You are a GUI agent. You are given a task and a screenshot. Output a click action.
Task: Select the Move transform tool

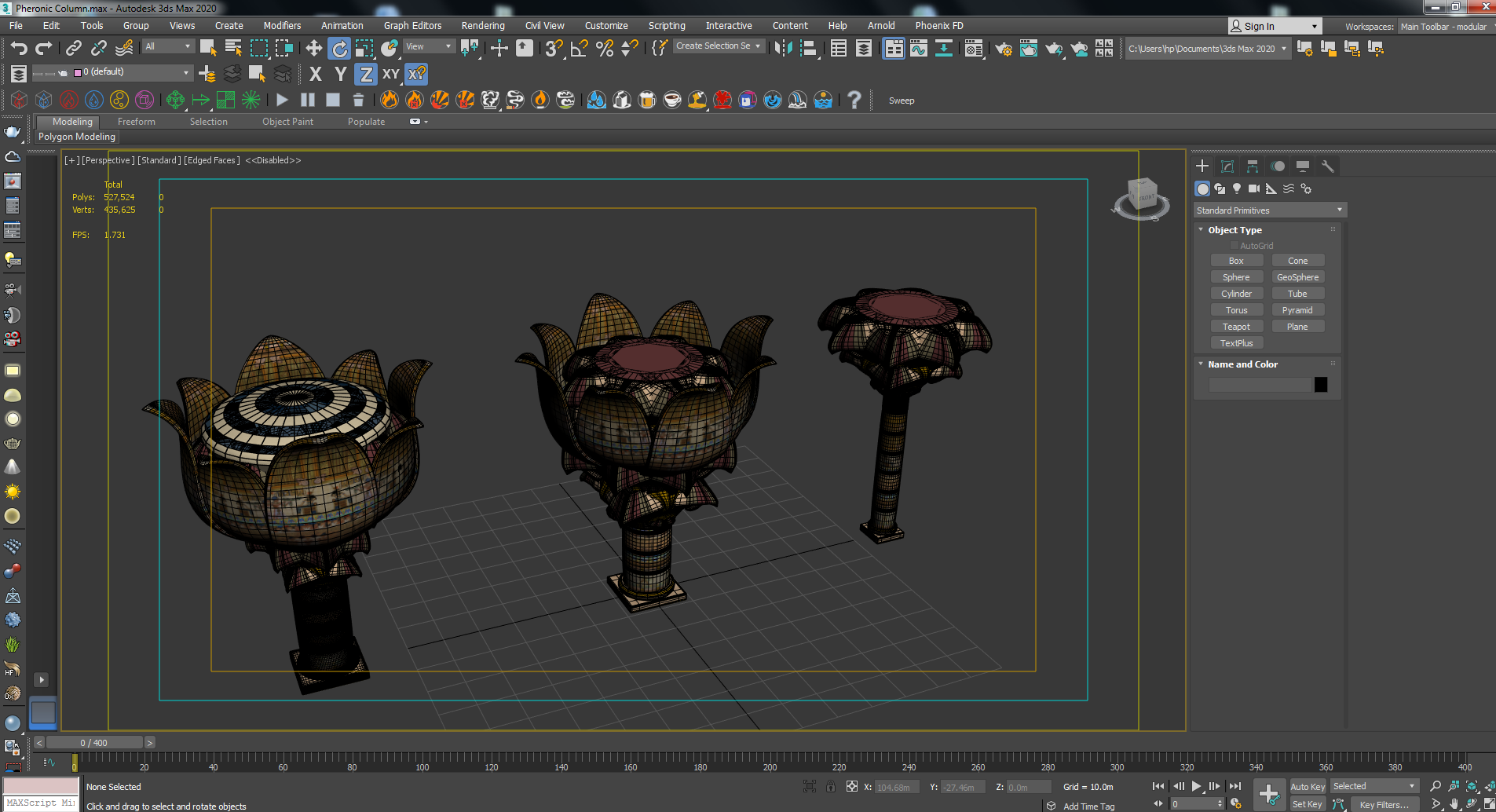tap(313, 49)
